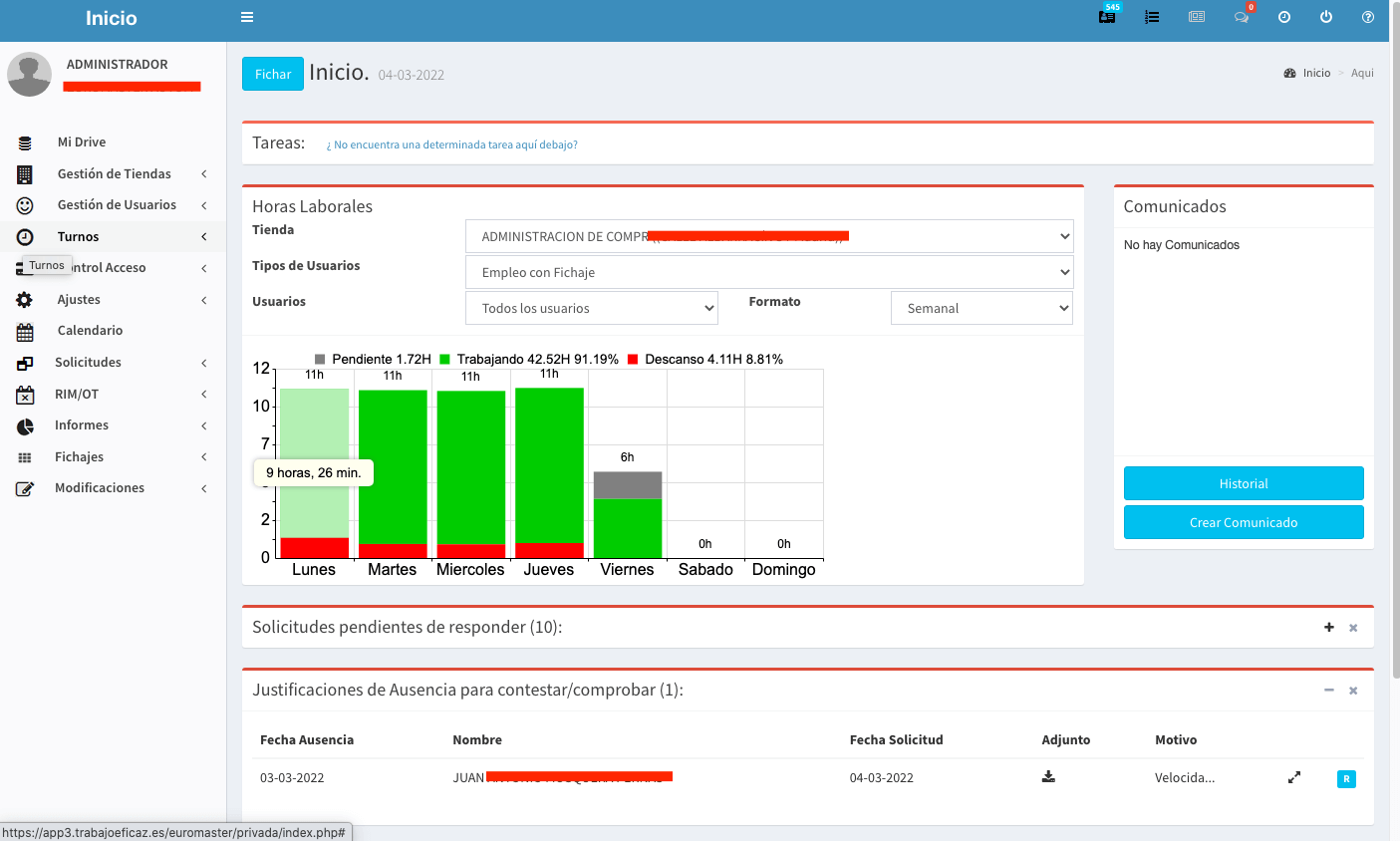The width and height of the screenshot is (1400, 841).
Task: Click the Lunes bar in chart
Action: click(314, 463)
